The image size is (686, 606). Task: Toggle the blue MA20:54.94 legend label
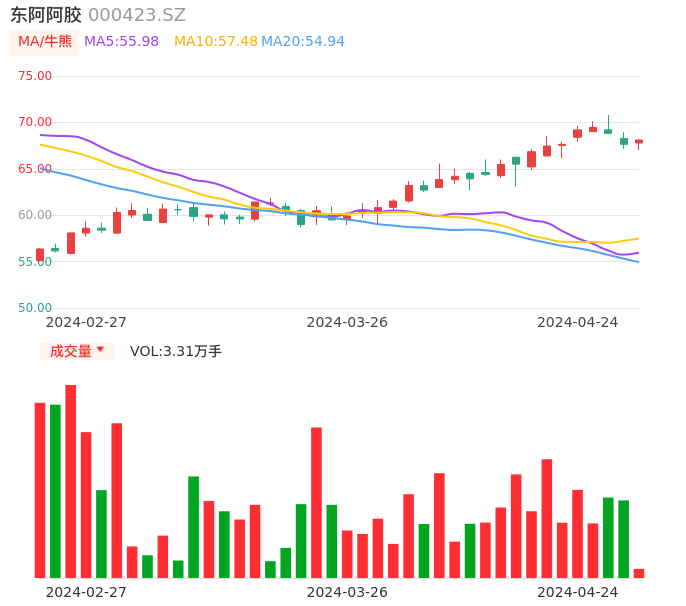[x=302, y=42]
